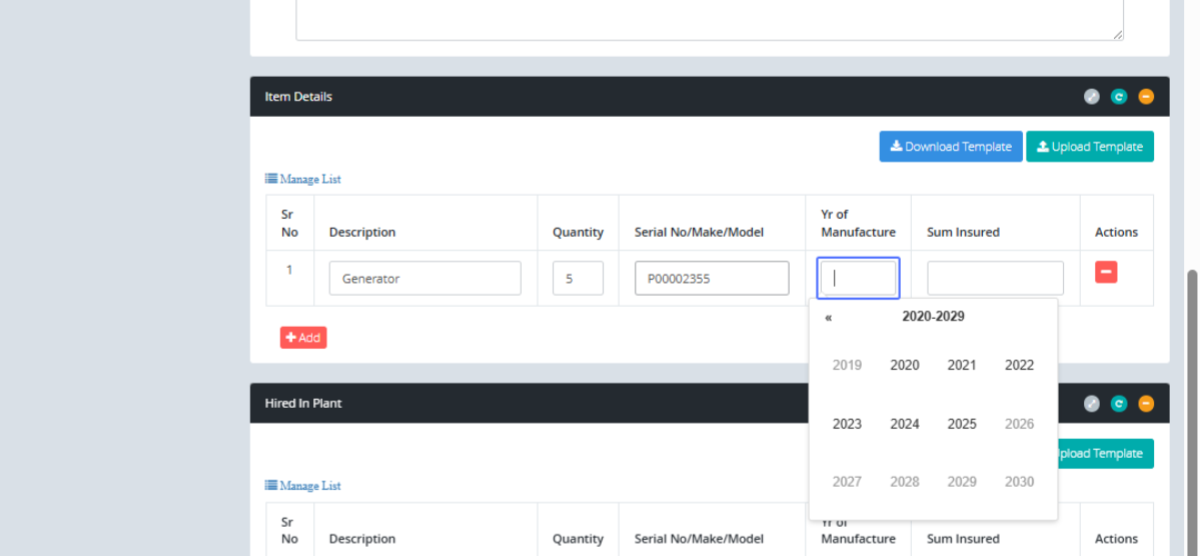Select year 2024 in the picker
Image resolution: width=1200 pixels, height=556 pixels.
904,424
